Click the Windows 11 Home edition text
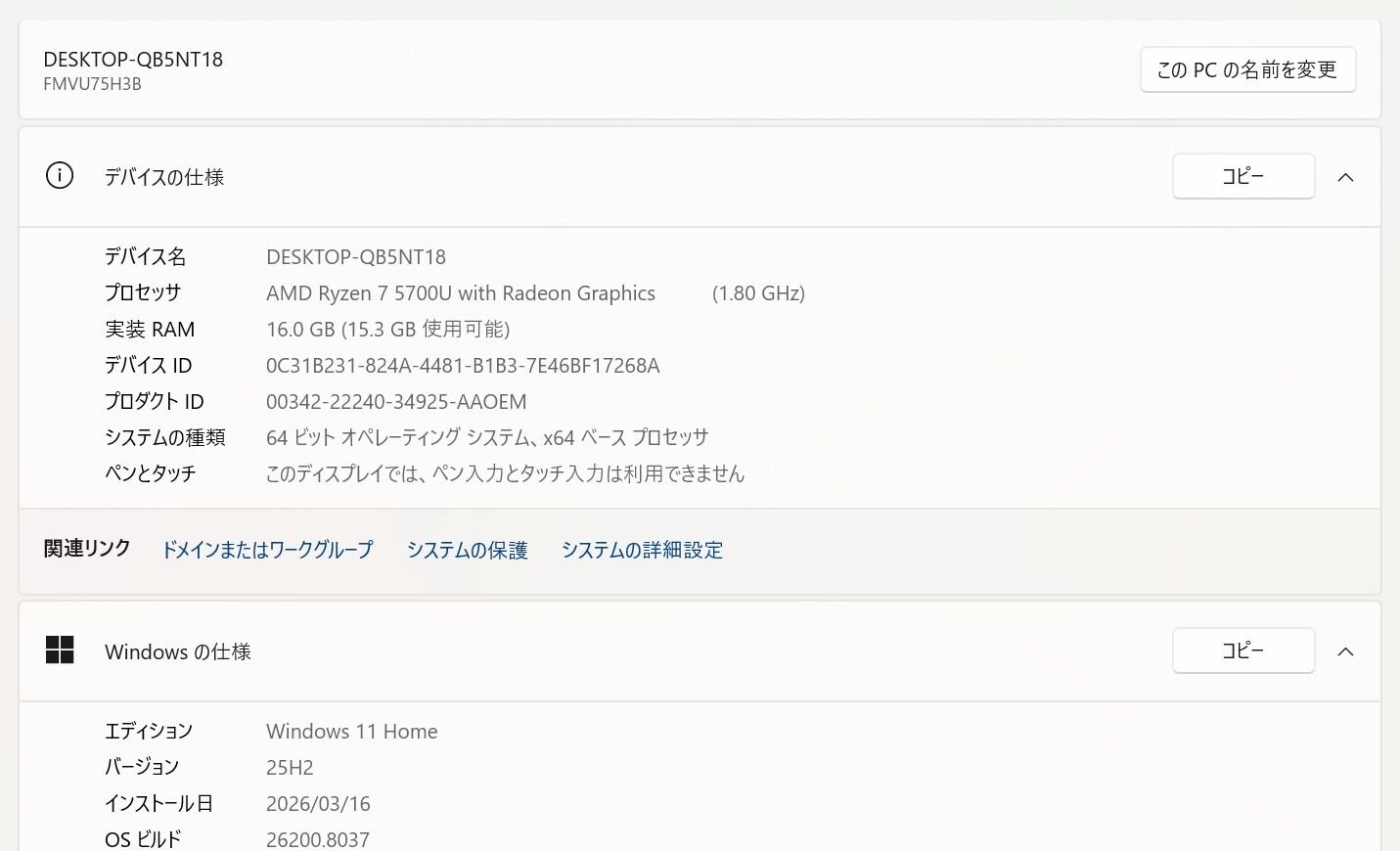This screenshot has height=851, width=1400. pos(352,732)
